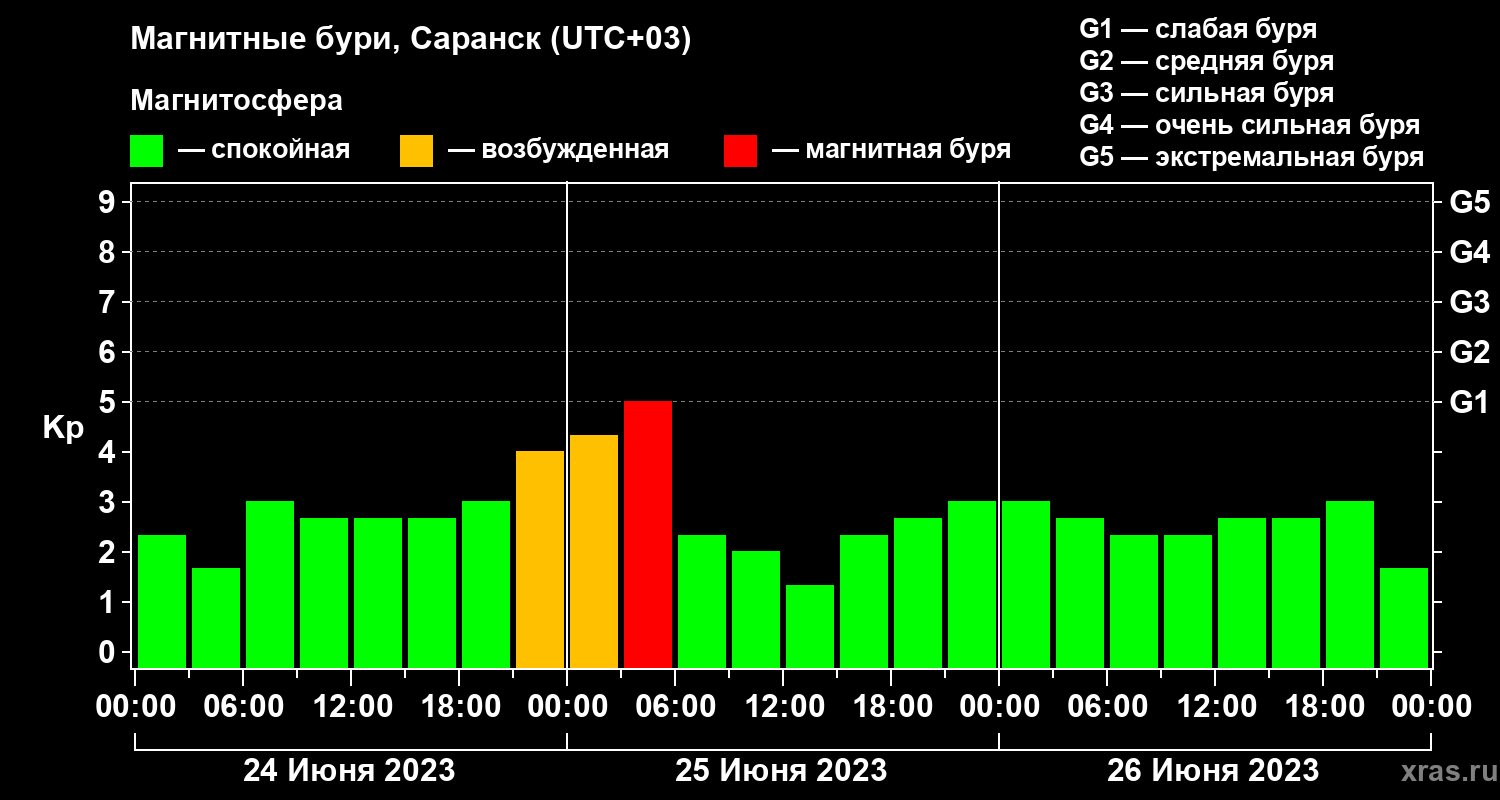Click the first "00:00" tick label at chart start
Screen dimensions: 1500x800
pyautogui.click(x=135, y=707)
